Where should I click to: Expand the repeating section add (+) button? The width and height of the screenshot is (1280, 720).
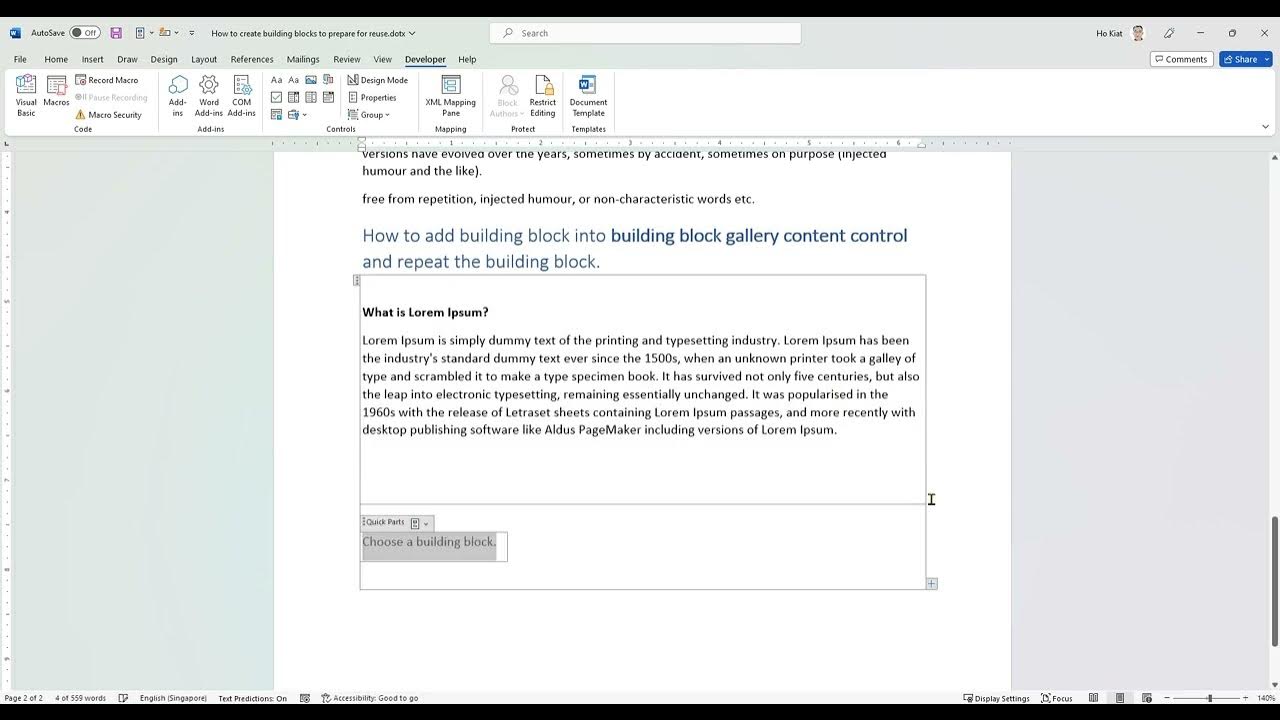coord(932,583)
